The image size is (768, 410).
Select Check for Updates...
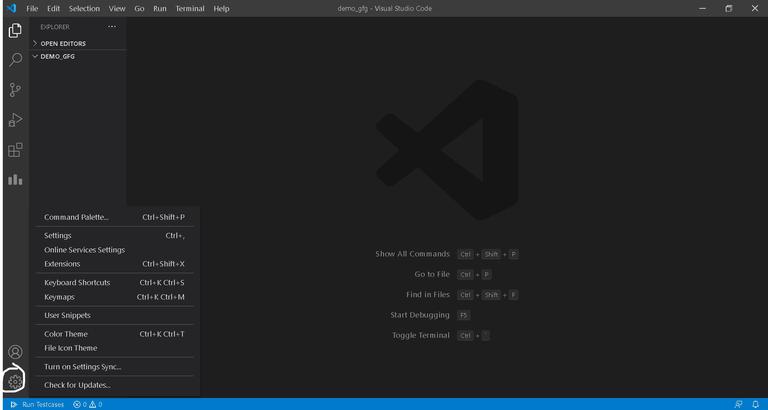115,385
